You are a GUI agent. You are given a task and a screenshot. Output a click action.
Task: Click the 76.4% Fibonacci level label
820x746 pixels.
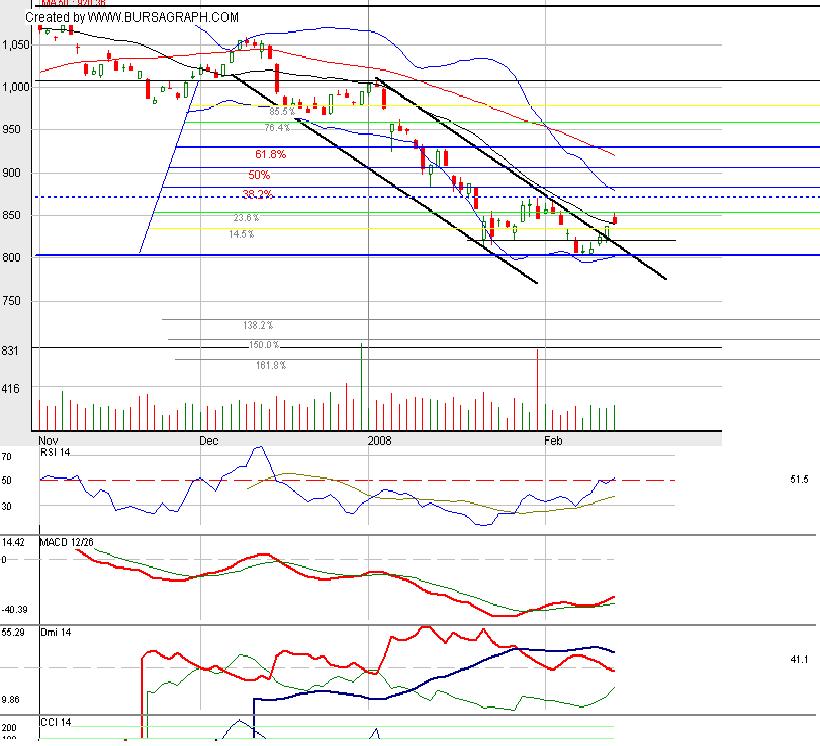coord(277,128)
